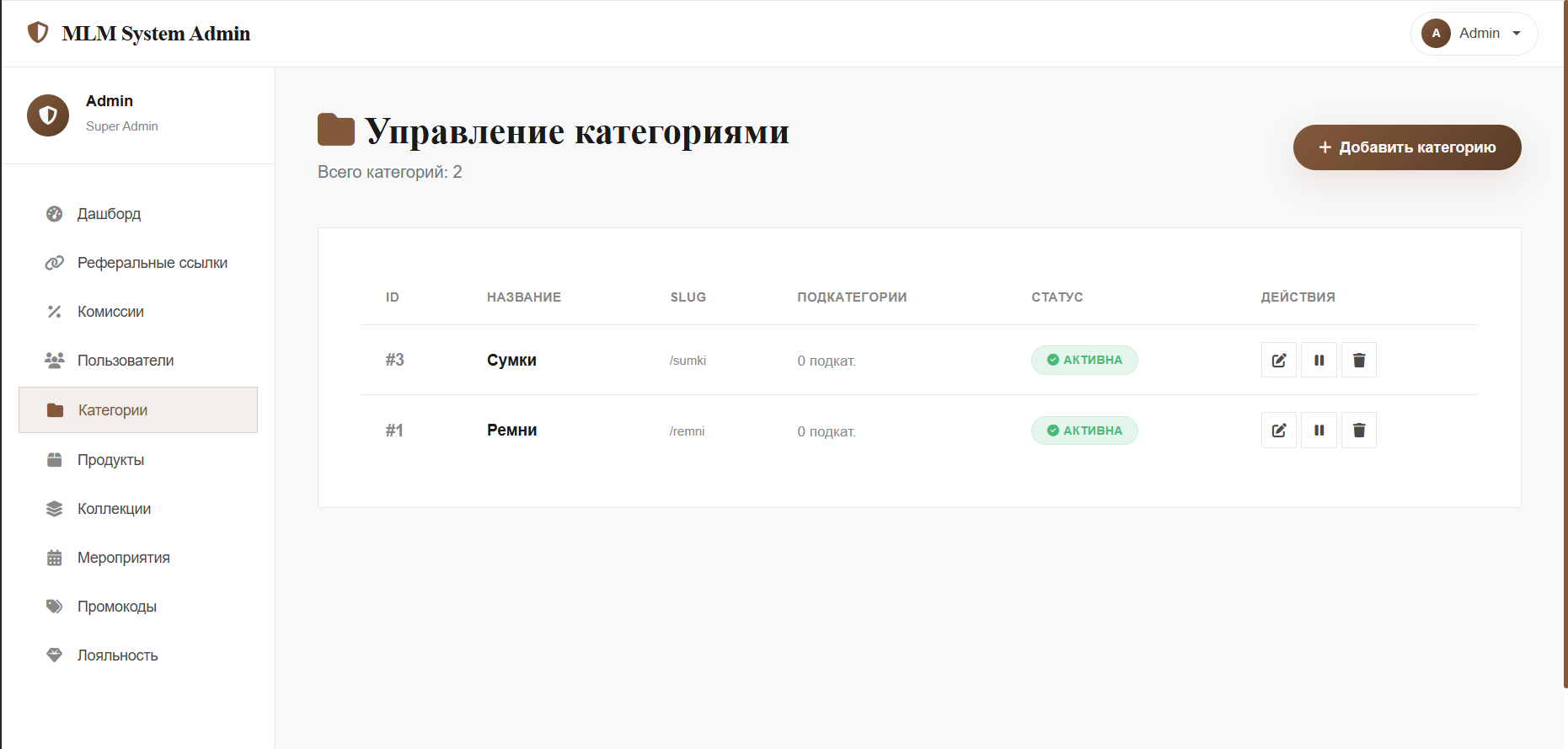Click the Super Admin shield avatar in sidebar
The width and height of the screenshot is (1568, 749).
click(48, 115)
